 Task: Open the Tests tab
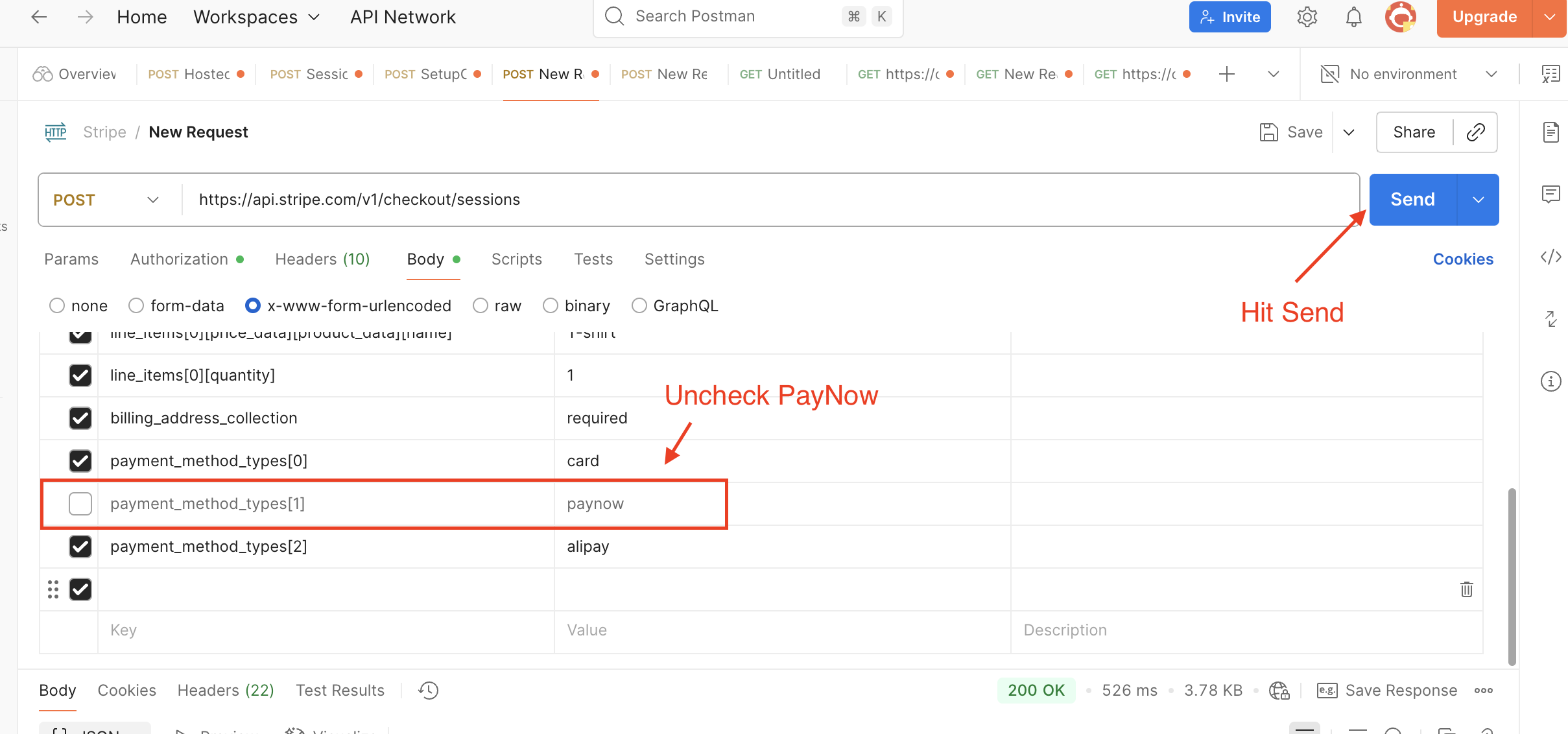coord(593,259)
